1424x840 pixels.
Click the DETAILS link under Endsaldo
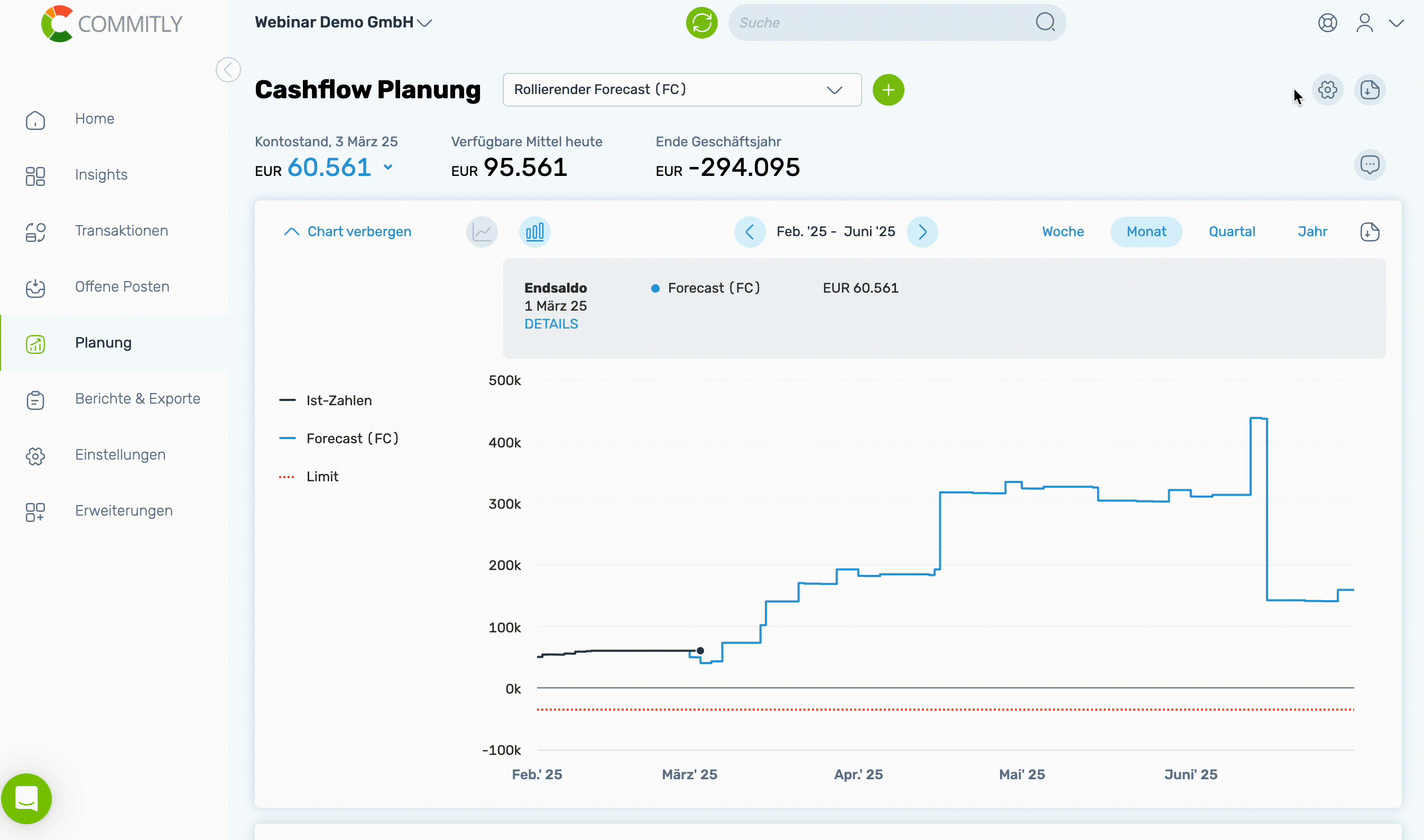click(551, 324)
